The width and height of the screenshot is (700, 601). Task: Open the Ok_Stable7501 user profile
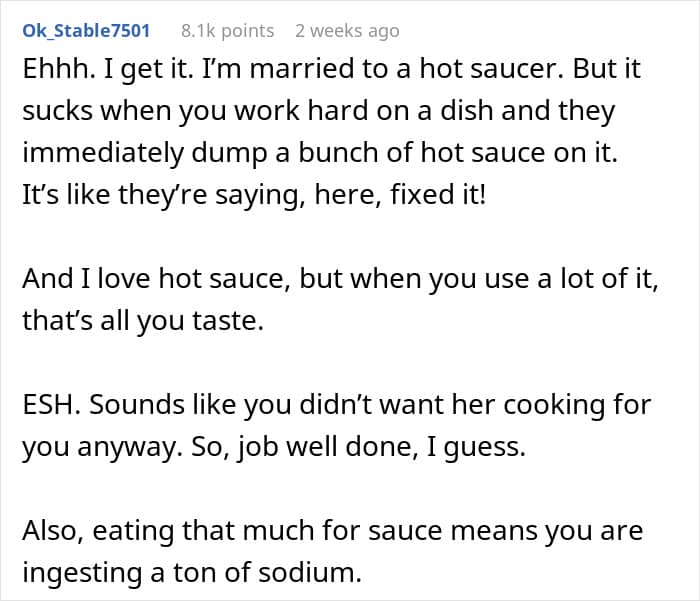[86, 31]
